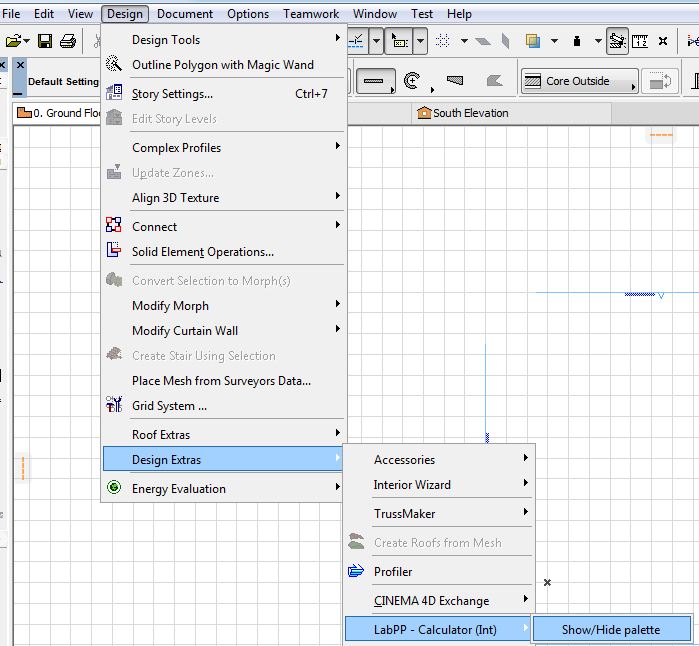Expand the Design Tools submenu
Viewport: 699px width, 646px height.
click(223, 40)
